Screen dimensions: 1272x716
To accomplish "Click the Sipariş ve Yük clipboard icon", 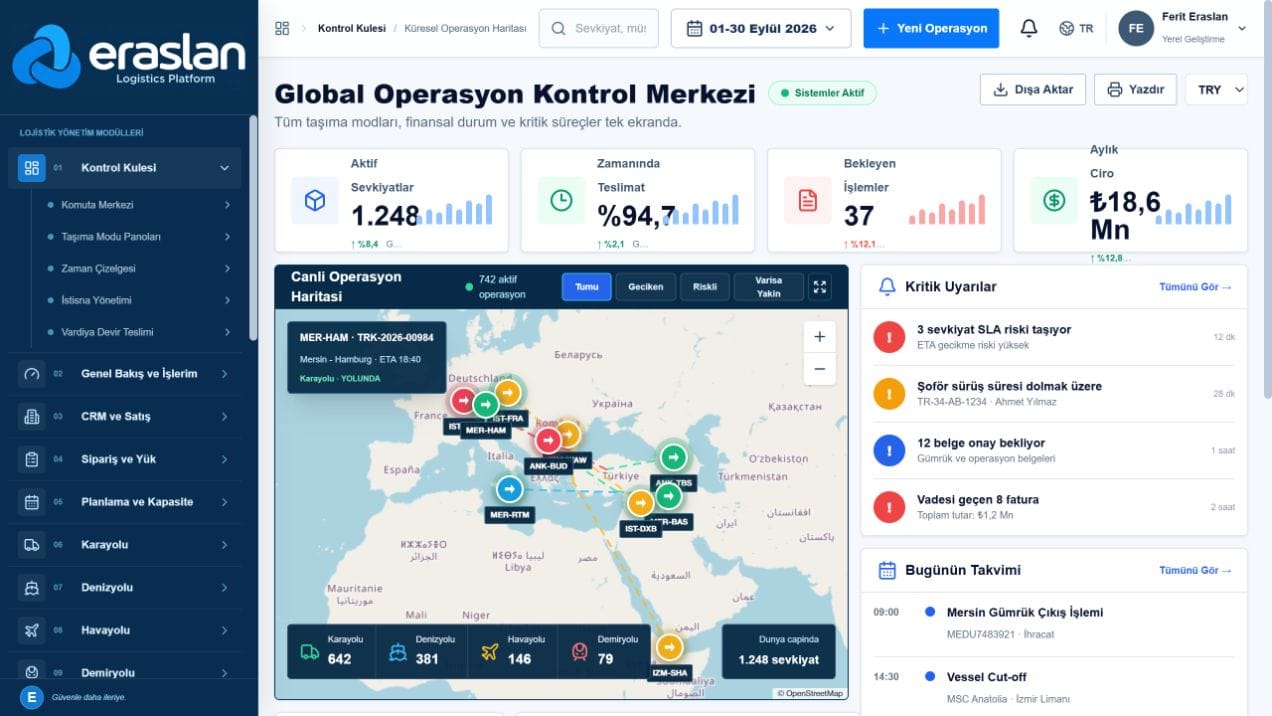I will coord(32,459).
